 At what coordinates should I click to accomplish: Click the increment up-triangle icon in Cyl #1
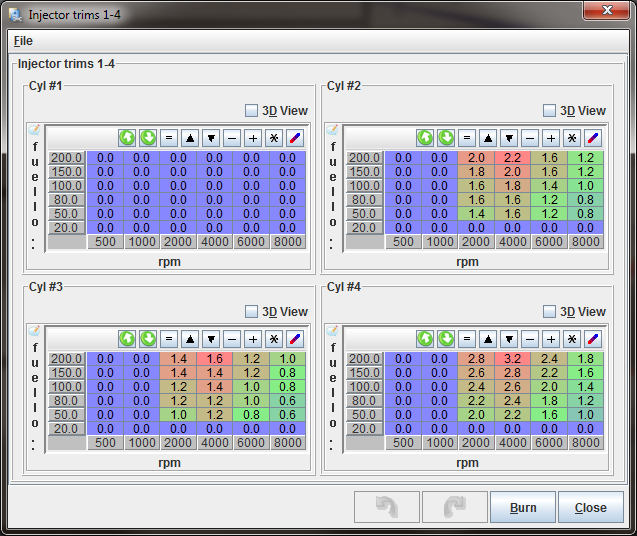pyautogui.click(x=190, y=138)
